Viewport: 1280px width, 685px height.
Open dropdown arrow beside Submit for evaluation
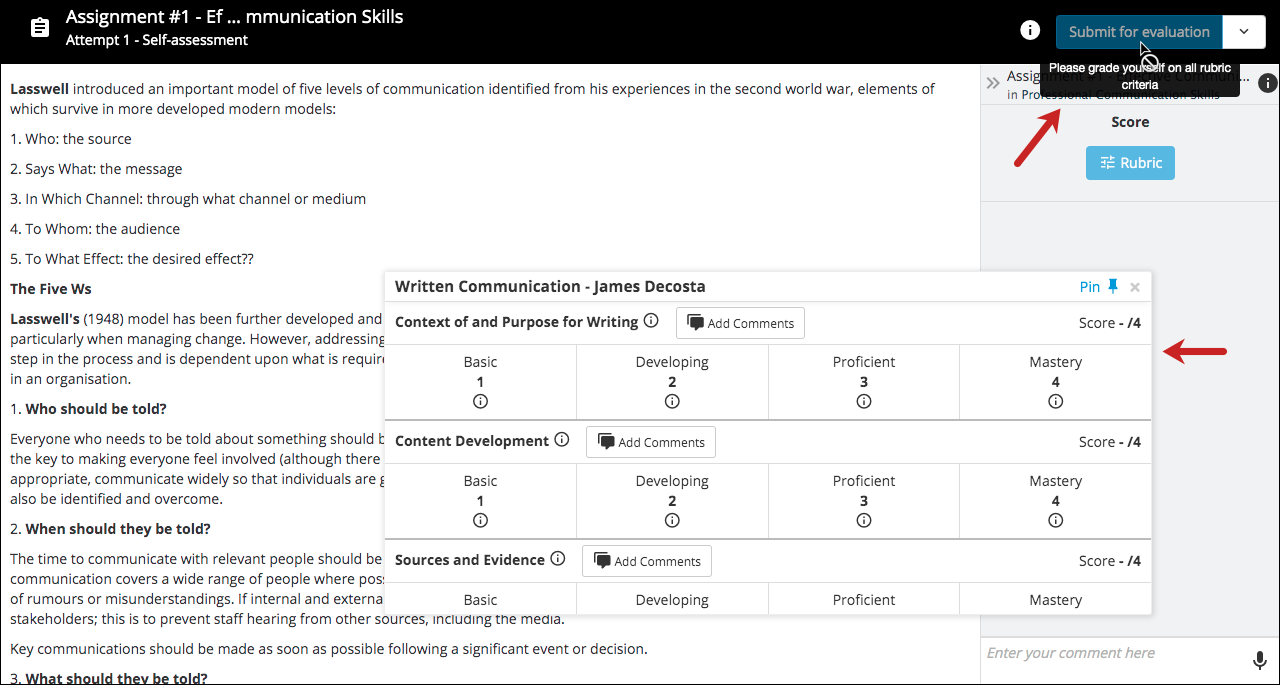1244,32
